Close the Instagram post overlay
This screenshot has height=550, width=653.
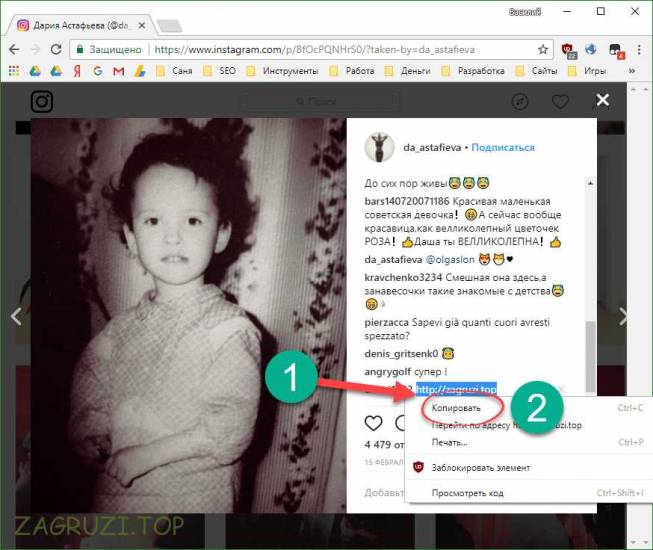pyautogui.click(x=602, y=100)
